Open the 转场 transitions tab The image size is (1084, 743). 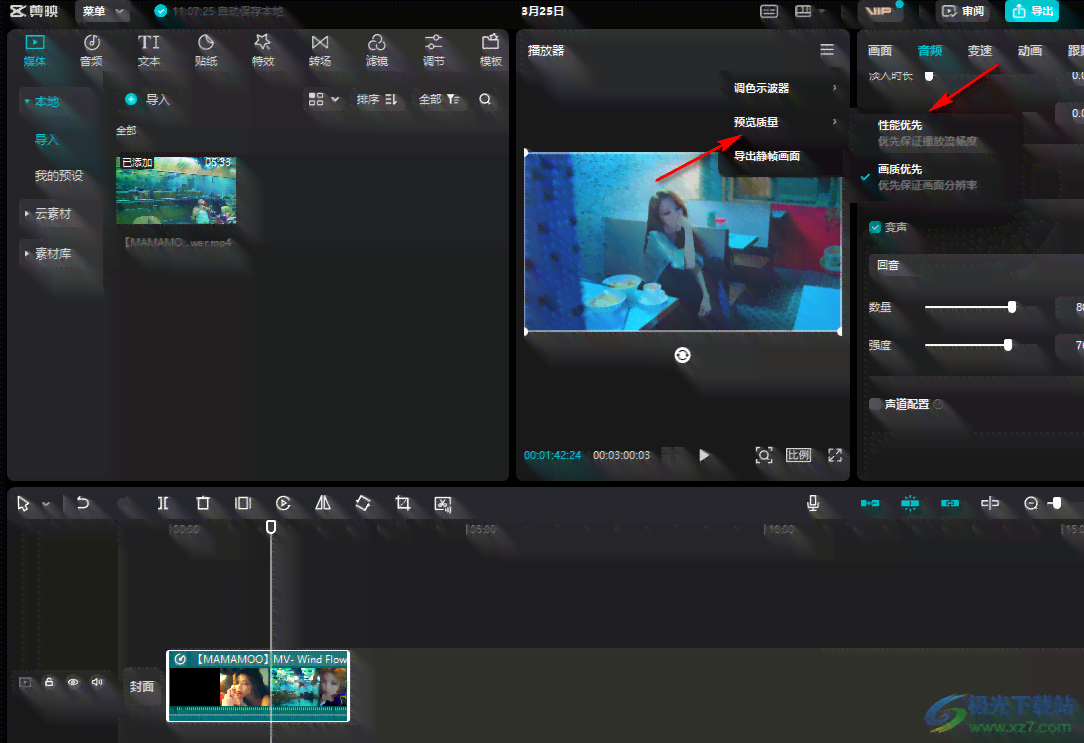click(x=320, y=51)
